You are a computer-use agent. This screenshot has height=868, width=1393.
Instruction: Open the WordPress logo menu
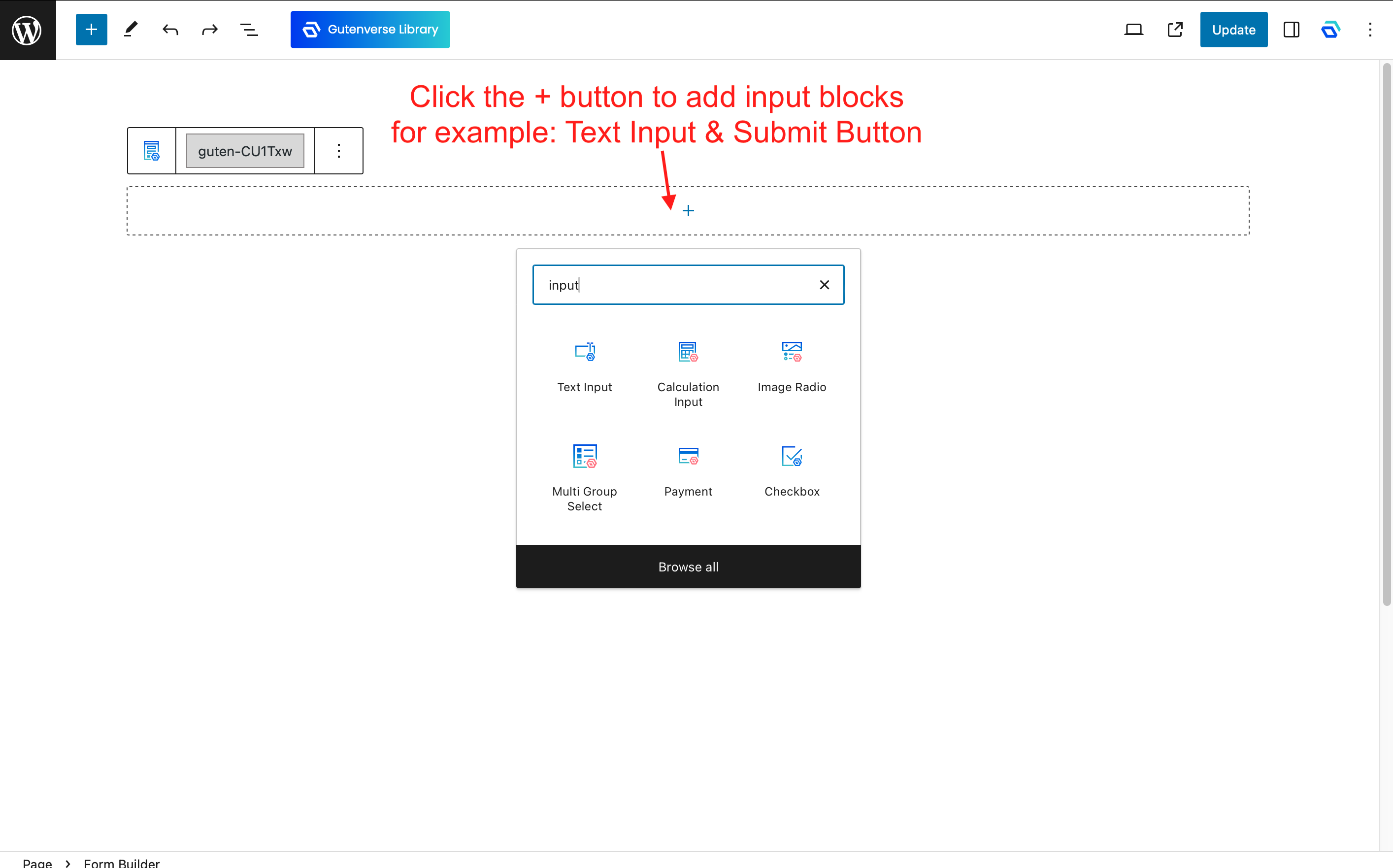28,29
